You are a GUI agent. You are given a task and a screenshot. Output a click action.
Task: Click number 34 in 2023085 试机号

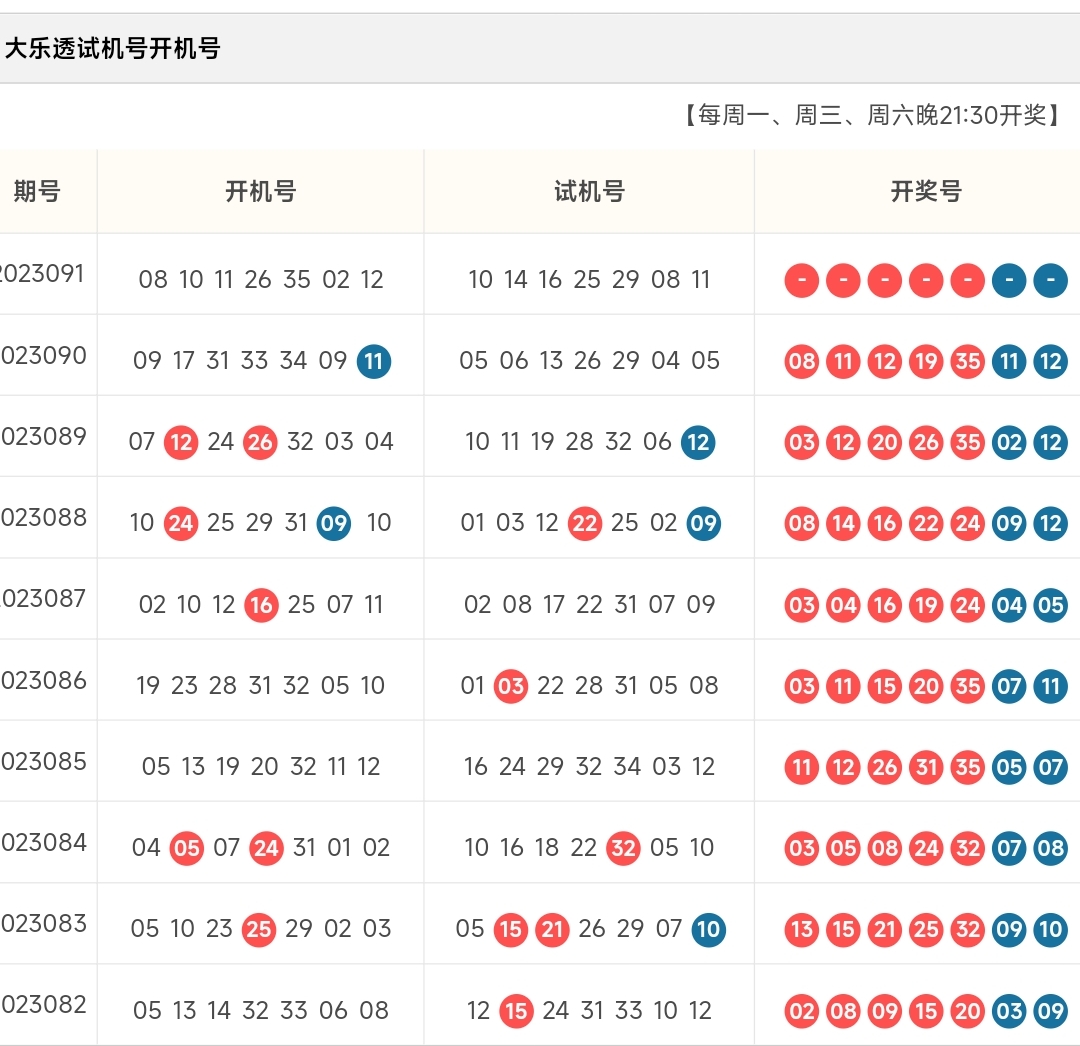point(627,766)
